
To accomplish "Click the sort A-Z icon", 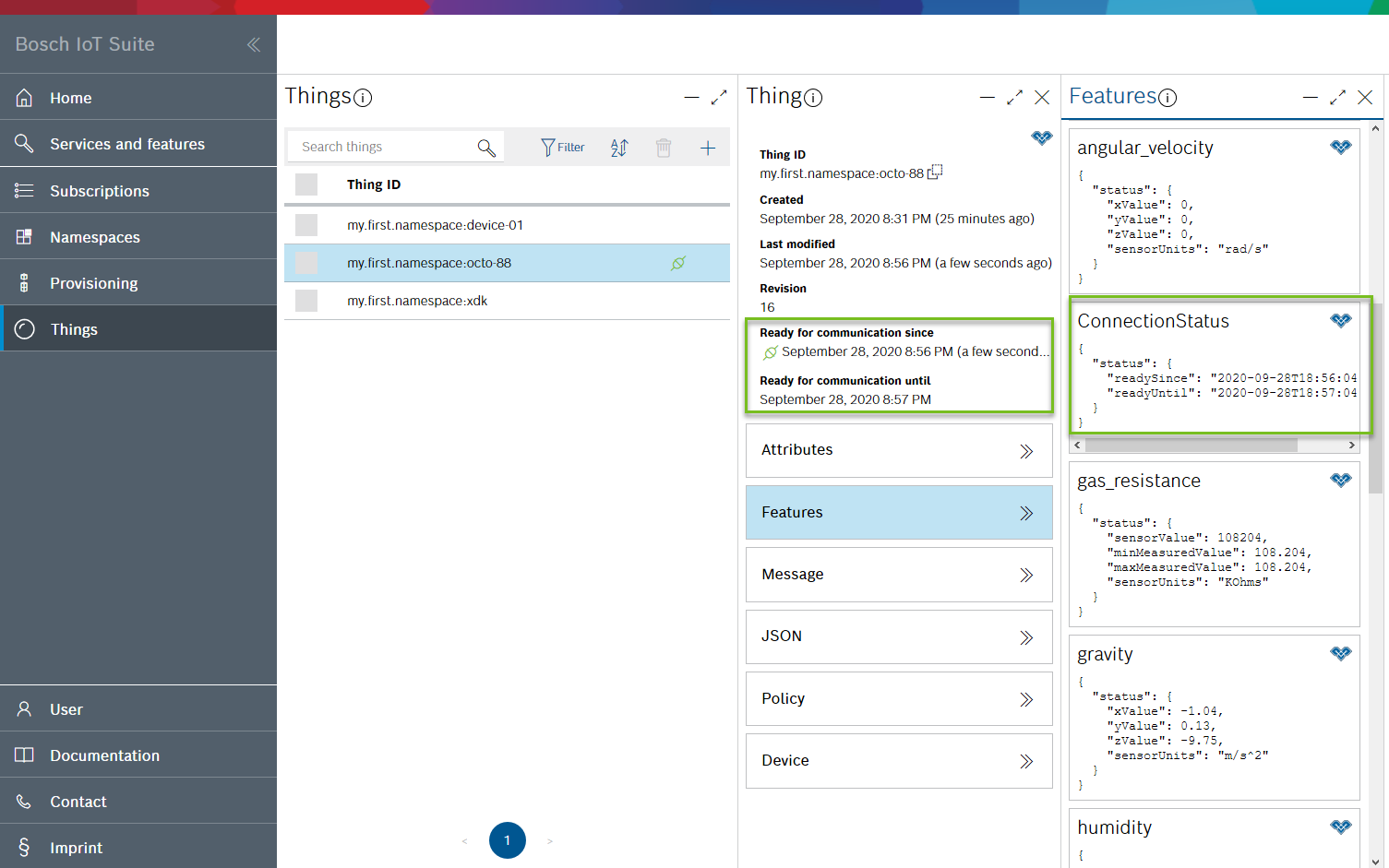I will [x=619, y=148].
